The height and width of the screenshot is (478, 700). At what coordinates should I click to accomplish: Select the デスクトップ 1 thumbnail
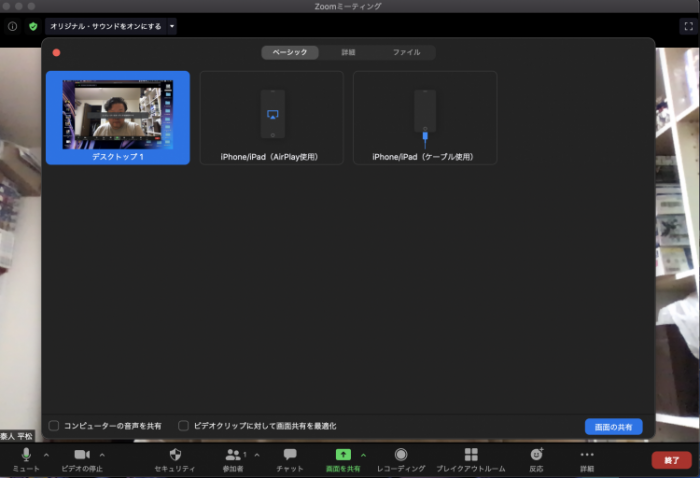point(118,118)
